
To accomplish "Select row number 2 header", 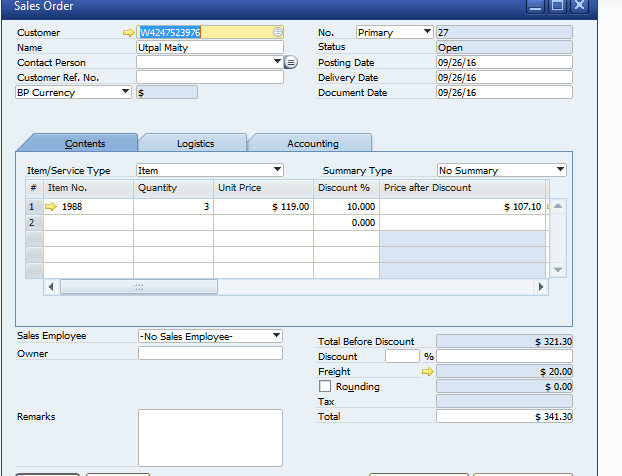I will coord(34,223).
